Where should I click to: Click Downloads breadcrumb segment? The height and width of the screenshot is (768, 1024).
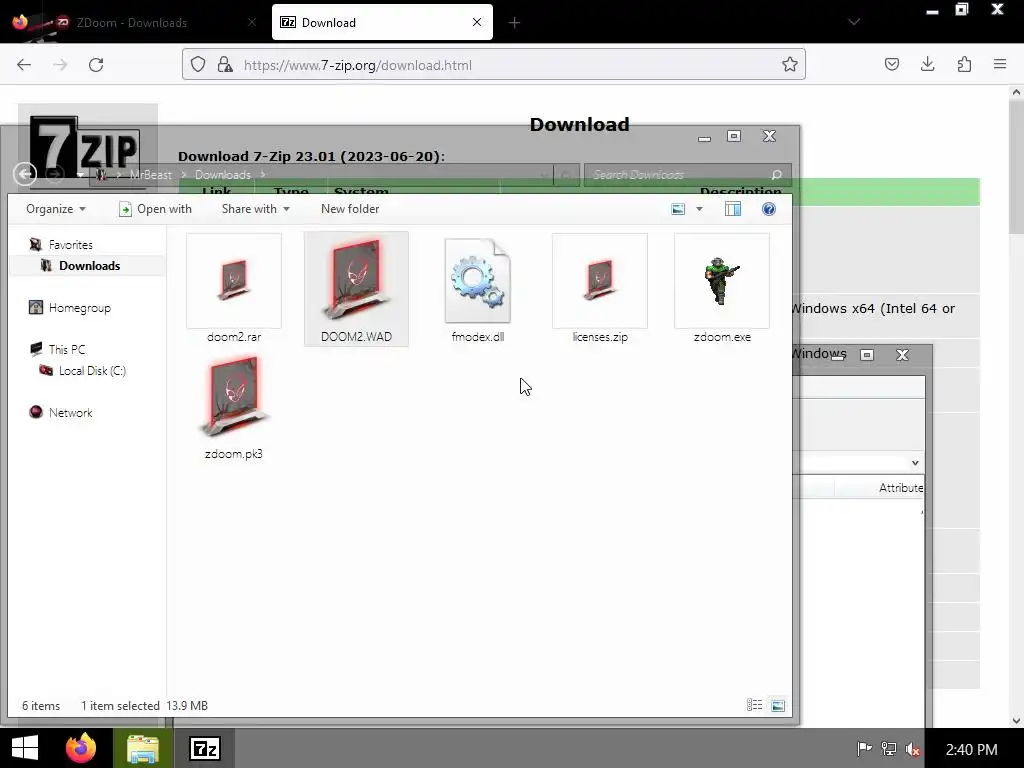[223, 174]
